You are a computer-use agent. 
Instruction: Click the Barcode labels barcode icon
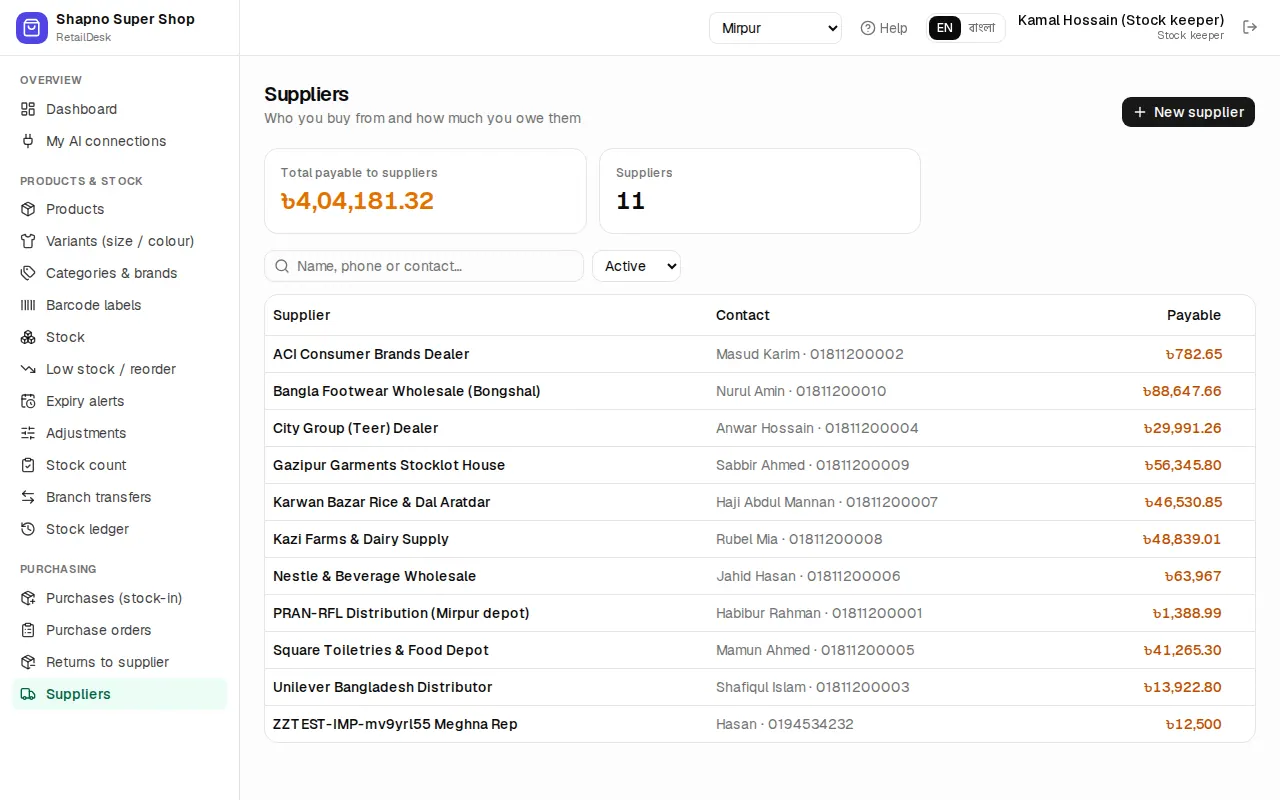(x=28, y=305)
